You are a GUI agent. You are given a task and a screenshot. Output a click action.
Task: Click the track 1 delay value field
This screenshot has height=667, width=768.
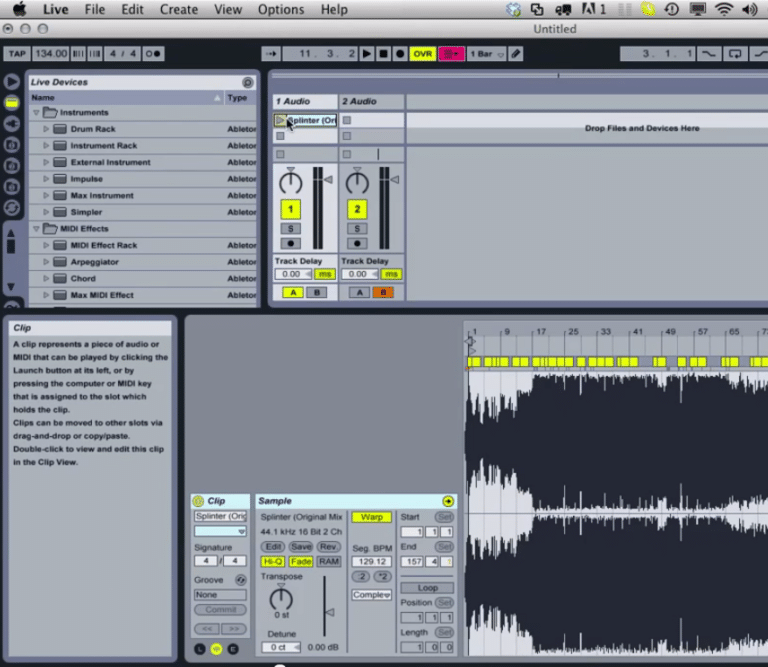[x=293, y=274]
